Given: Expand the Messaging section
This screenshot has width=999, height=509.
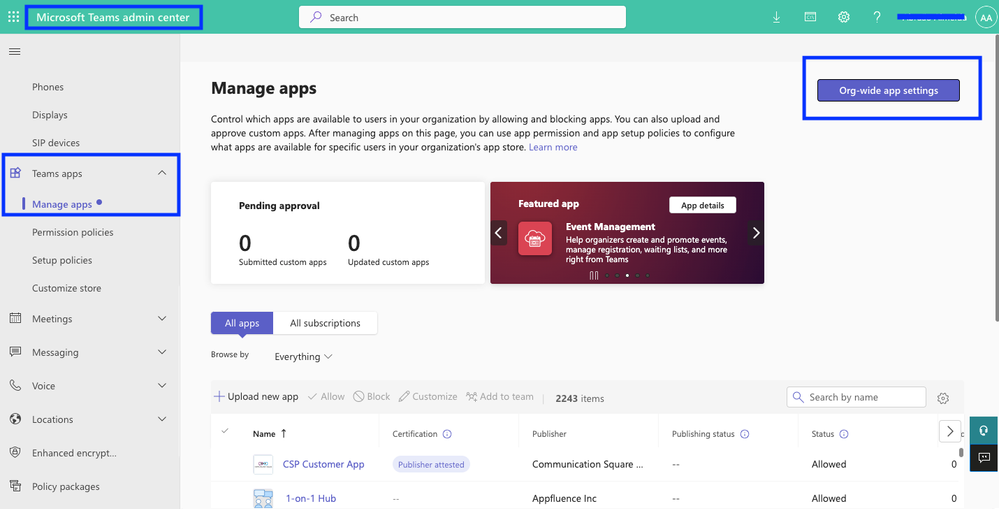Looking at the screenshot, I should tap(162, 352).
